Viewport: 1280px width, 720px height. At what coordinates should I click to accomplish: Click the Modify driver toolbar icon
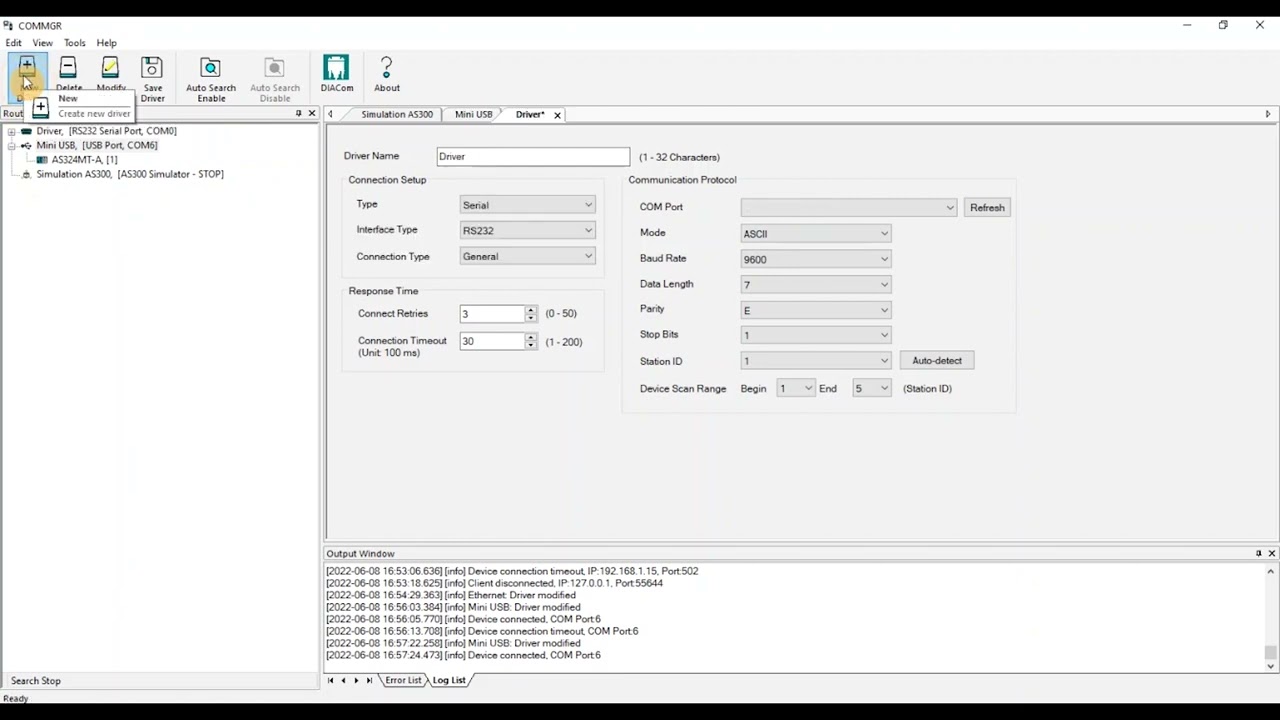110,68
